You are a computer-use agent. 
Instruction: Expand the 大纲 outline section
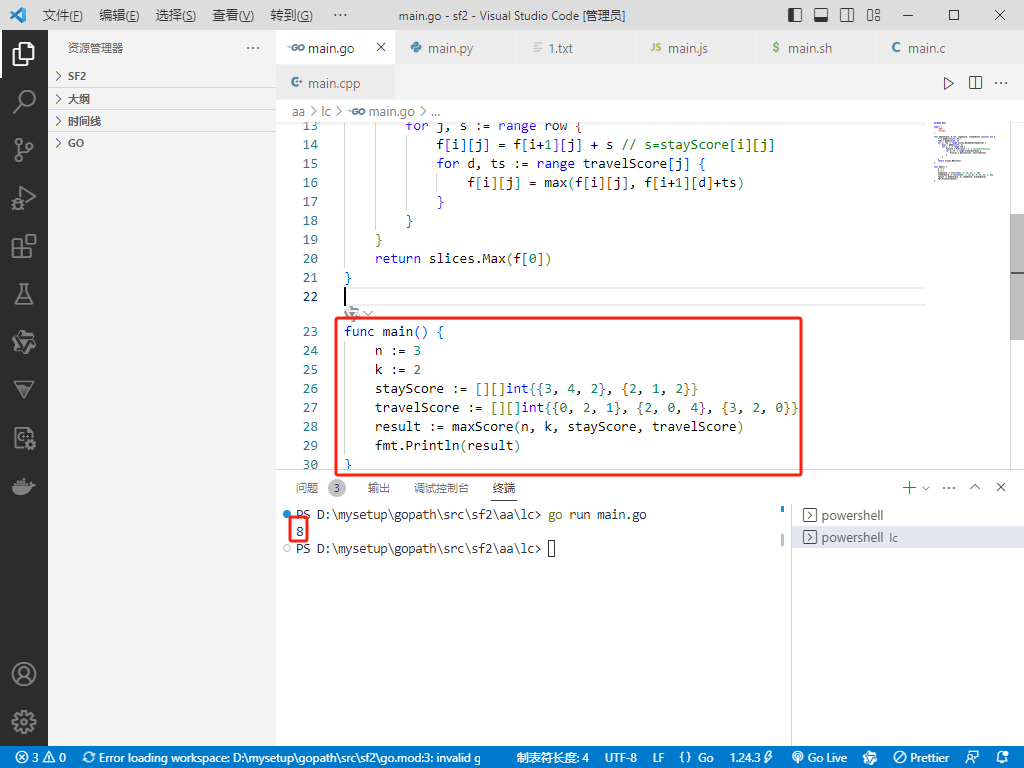pyautogui.click(x=162, y=99)
